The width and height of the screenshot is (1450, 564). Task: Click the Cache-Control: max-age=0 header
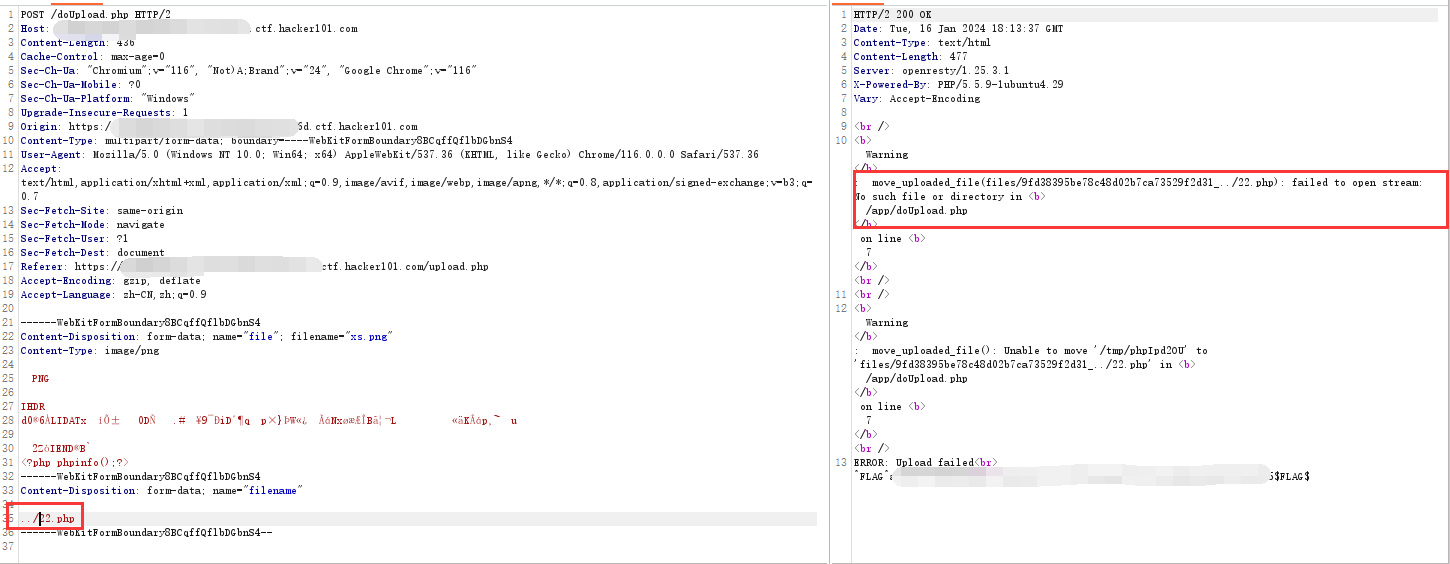click(x=93, y=57)
